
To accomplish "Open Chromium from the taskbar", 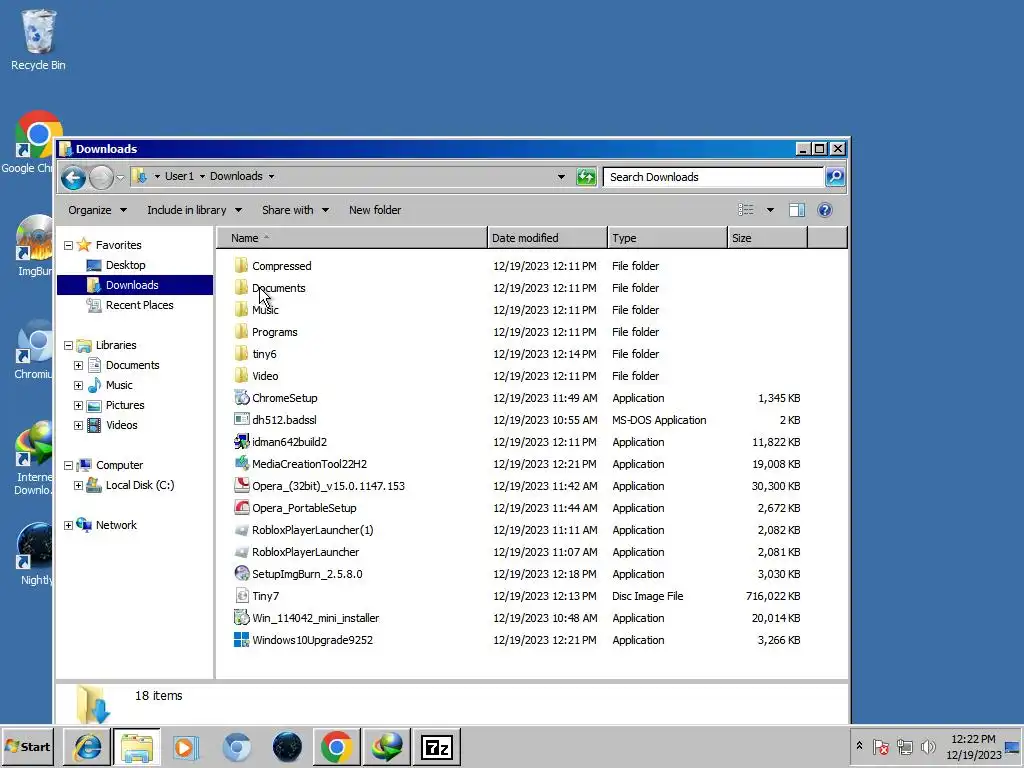I will 236,746.
